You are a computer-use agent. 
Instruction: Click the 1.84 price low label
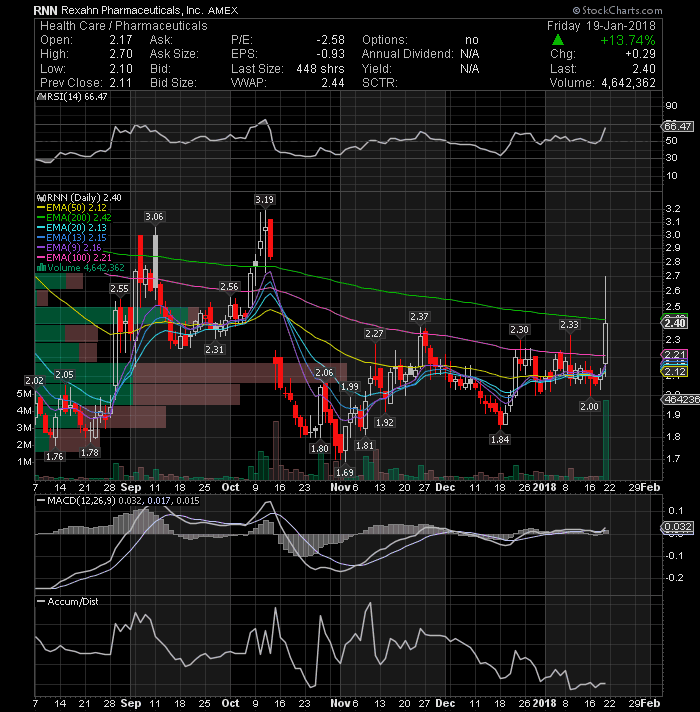(500, 439)
